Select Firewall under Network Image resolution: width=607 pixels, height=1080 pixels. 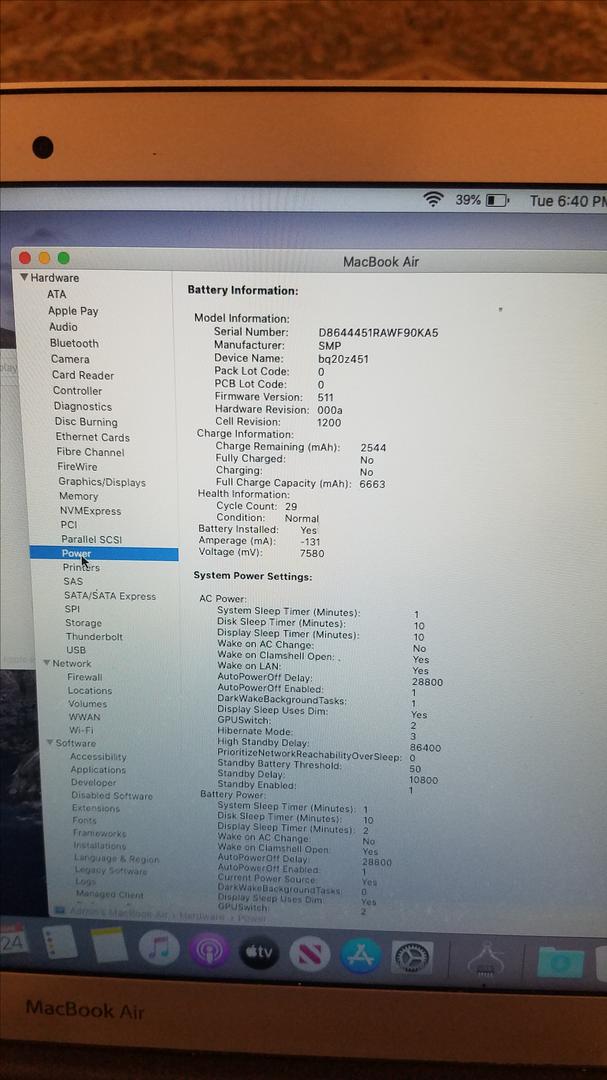[85, 677]
